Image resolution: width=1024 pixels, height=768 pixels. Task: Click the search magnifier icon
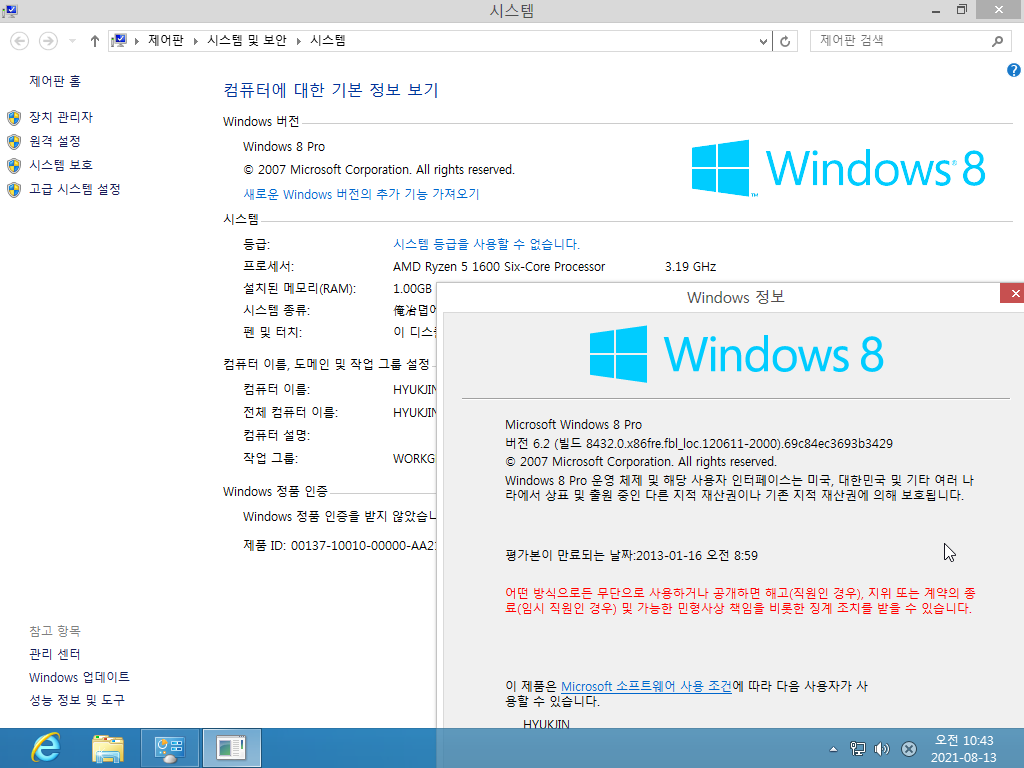tap(997, 41)
